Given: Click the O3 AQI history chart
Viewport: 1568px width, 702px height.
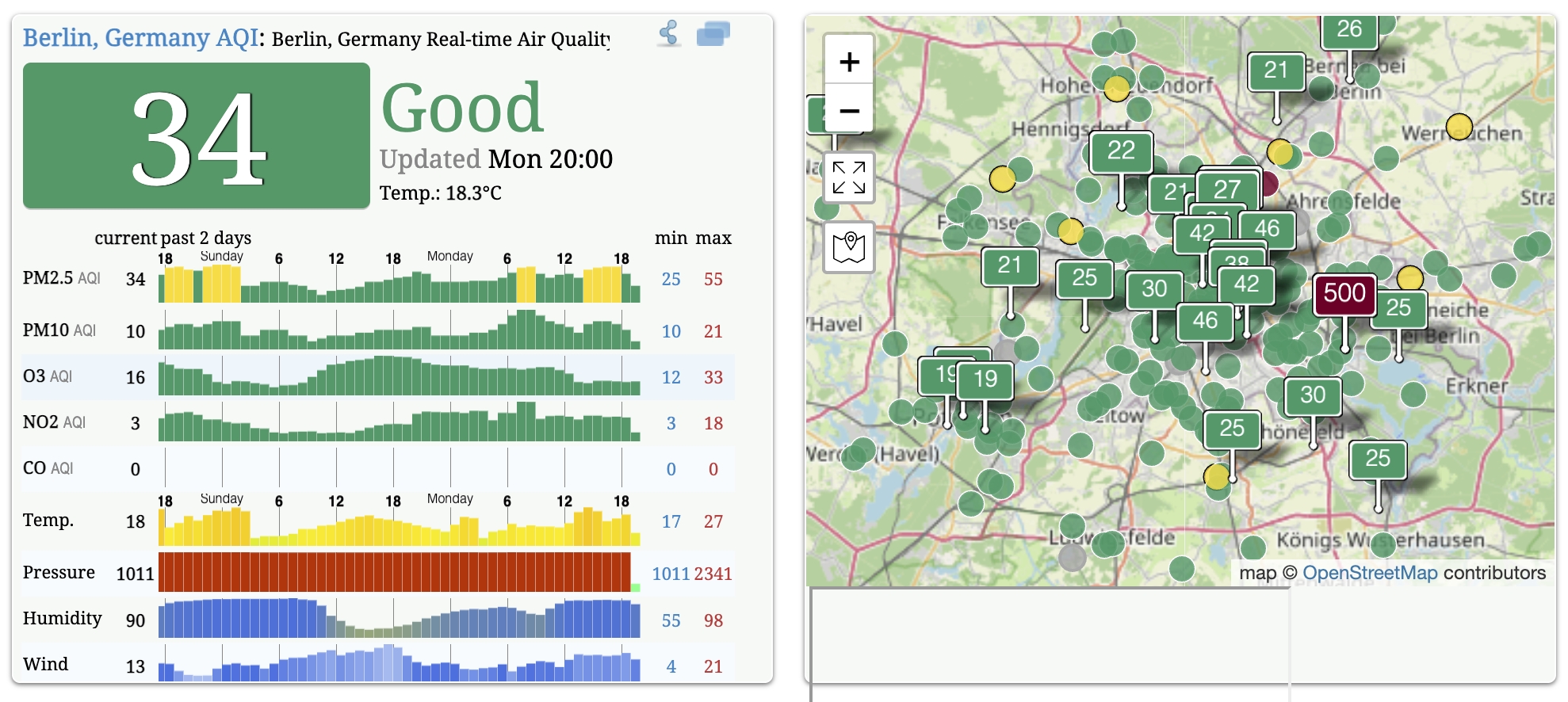Looking at the screenshot, I should [x=399, y=375].
